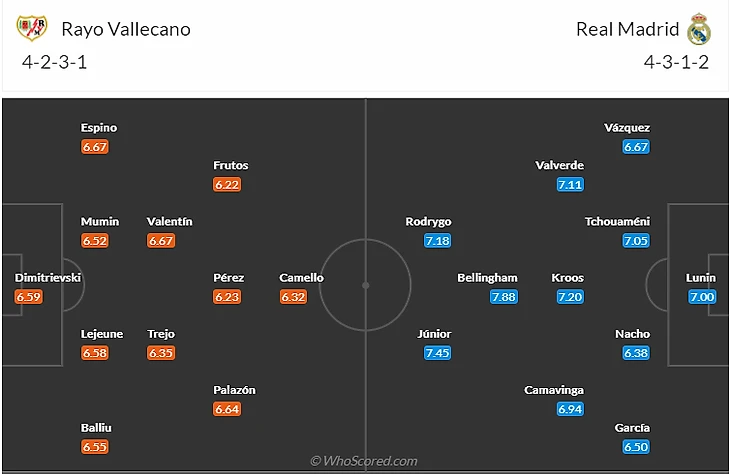Click Nacho's 6.38 rating badge
This screenshot has height=474, width=730.
pos(636,353)
